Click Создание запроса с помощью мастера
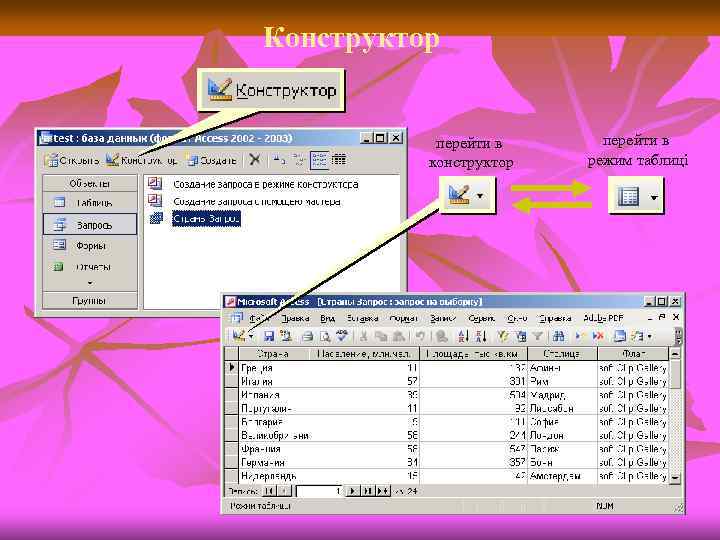 [257, 201]
